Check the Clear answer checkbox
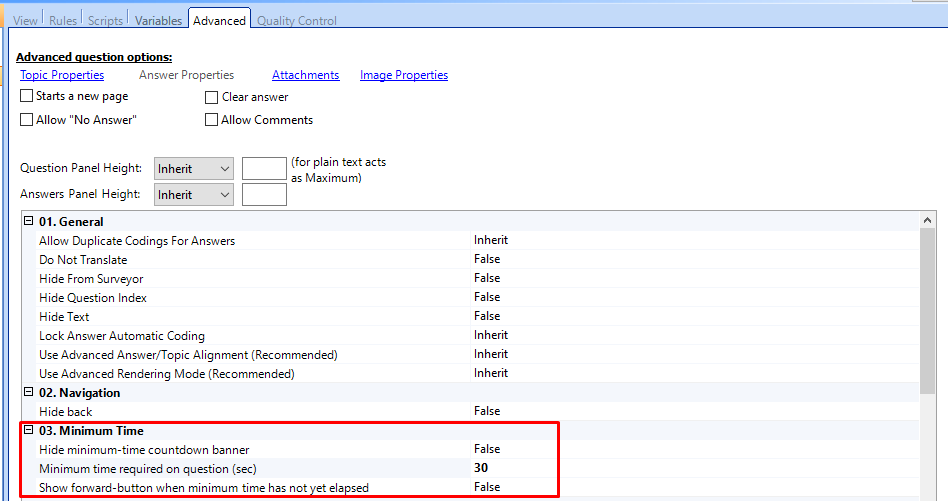The image size is (948, 501). click(212, 97)
